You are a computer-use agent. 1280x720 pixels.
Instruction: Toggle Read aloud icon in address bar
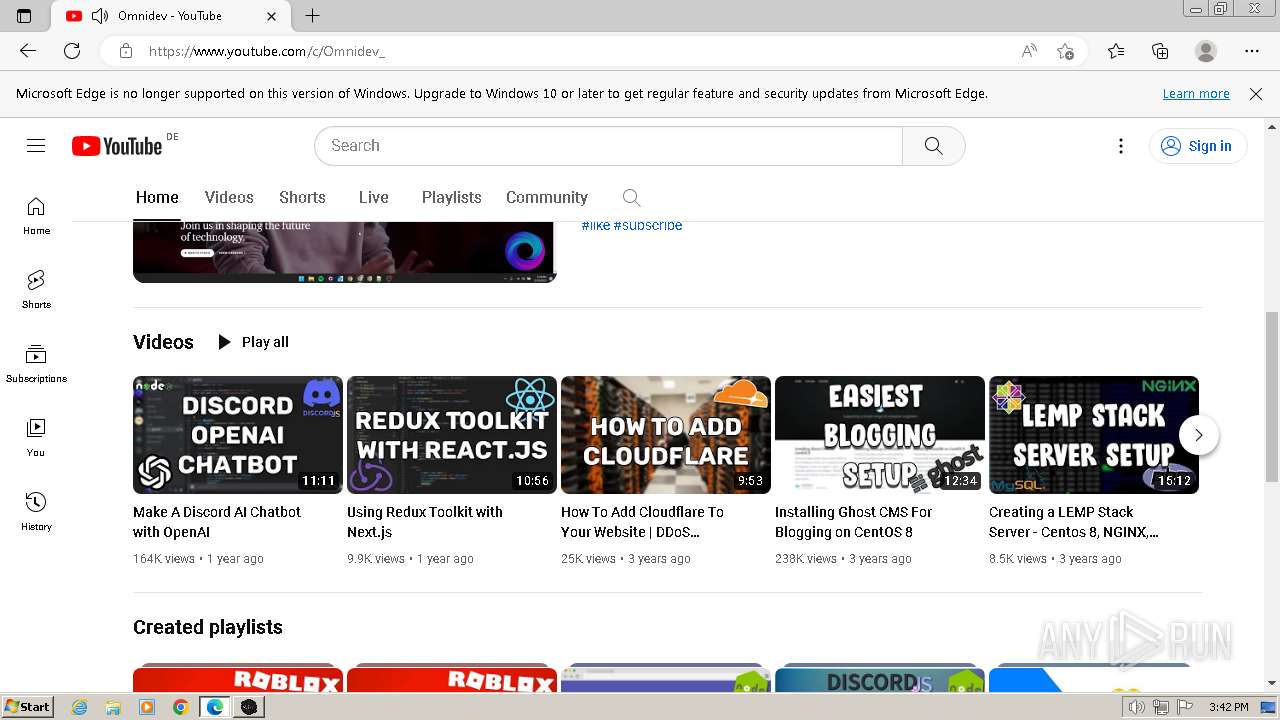[1029, 51]
